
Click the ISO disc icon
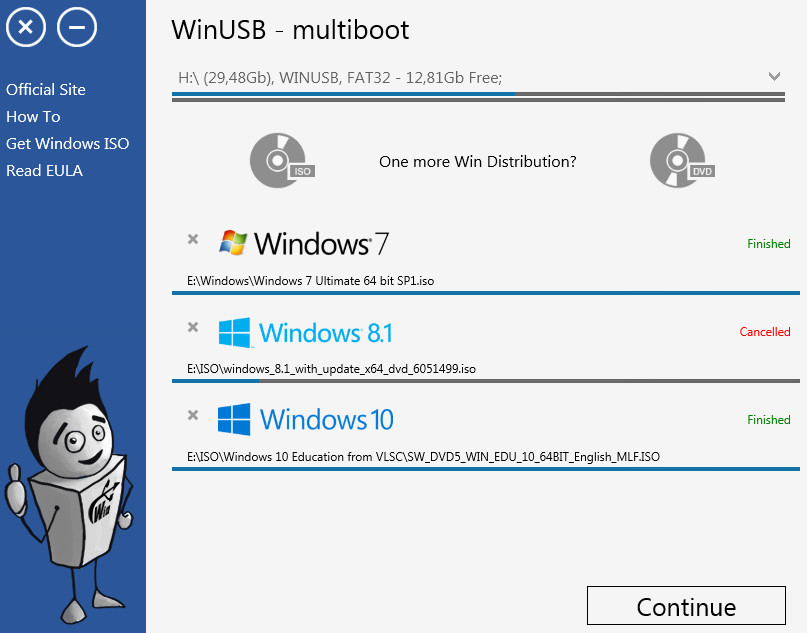coord(280,161)
